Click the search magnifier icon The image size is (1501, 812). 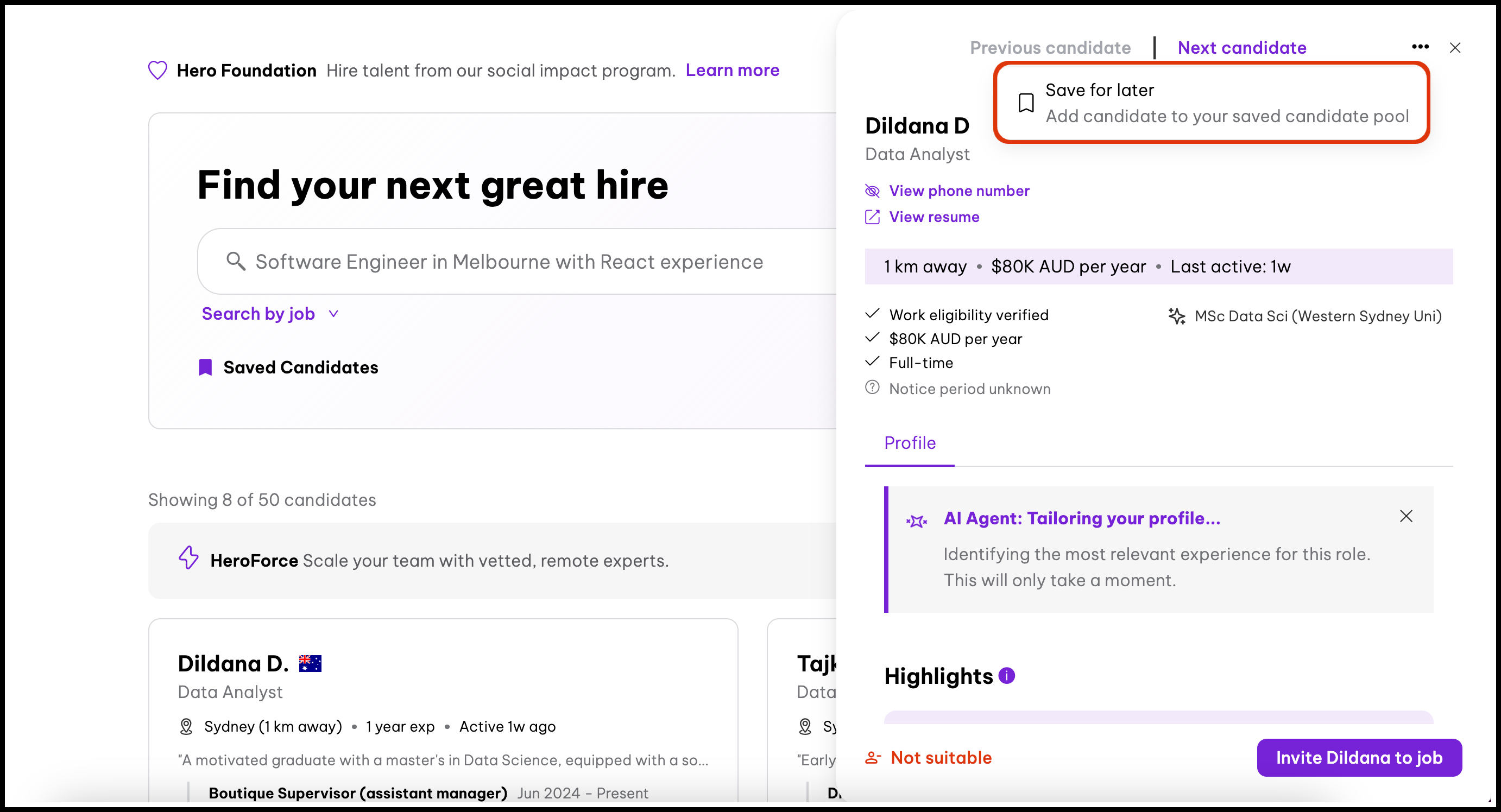(x=235, y=262)
